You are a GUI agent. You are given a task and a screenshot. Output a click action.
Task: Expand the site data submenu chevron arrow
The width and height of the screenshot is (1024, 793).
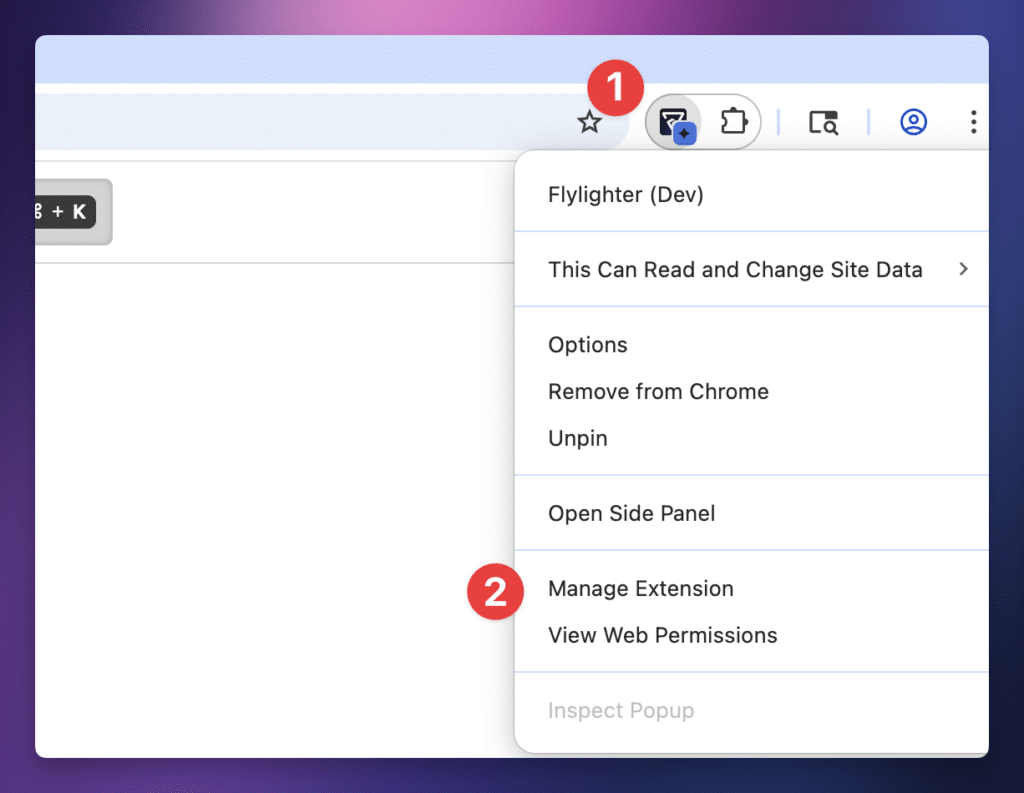pyautogui.click(x=963, y=269)
